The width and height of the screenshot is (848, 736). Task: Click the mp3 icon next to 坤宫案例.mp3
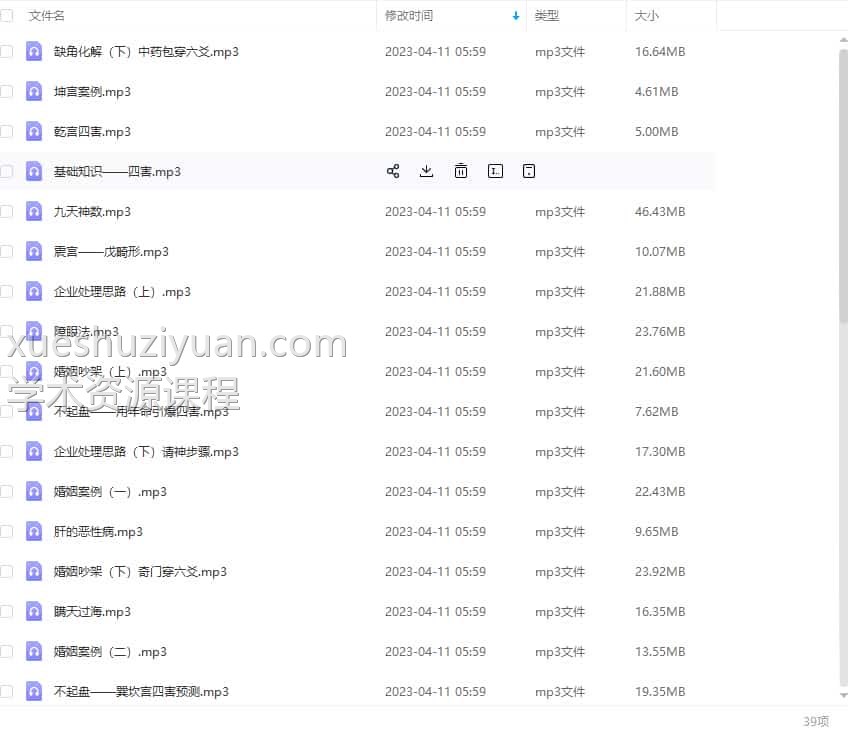[x=34, y=91]
